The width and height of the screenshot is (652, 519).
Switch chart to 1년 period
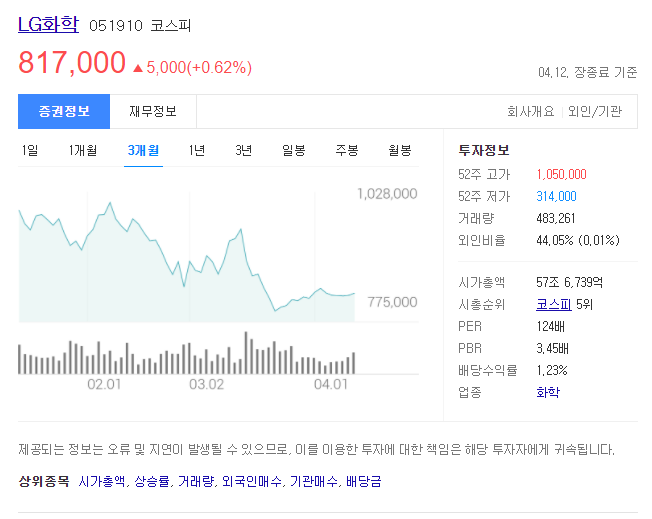point(197,150)
